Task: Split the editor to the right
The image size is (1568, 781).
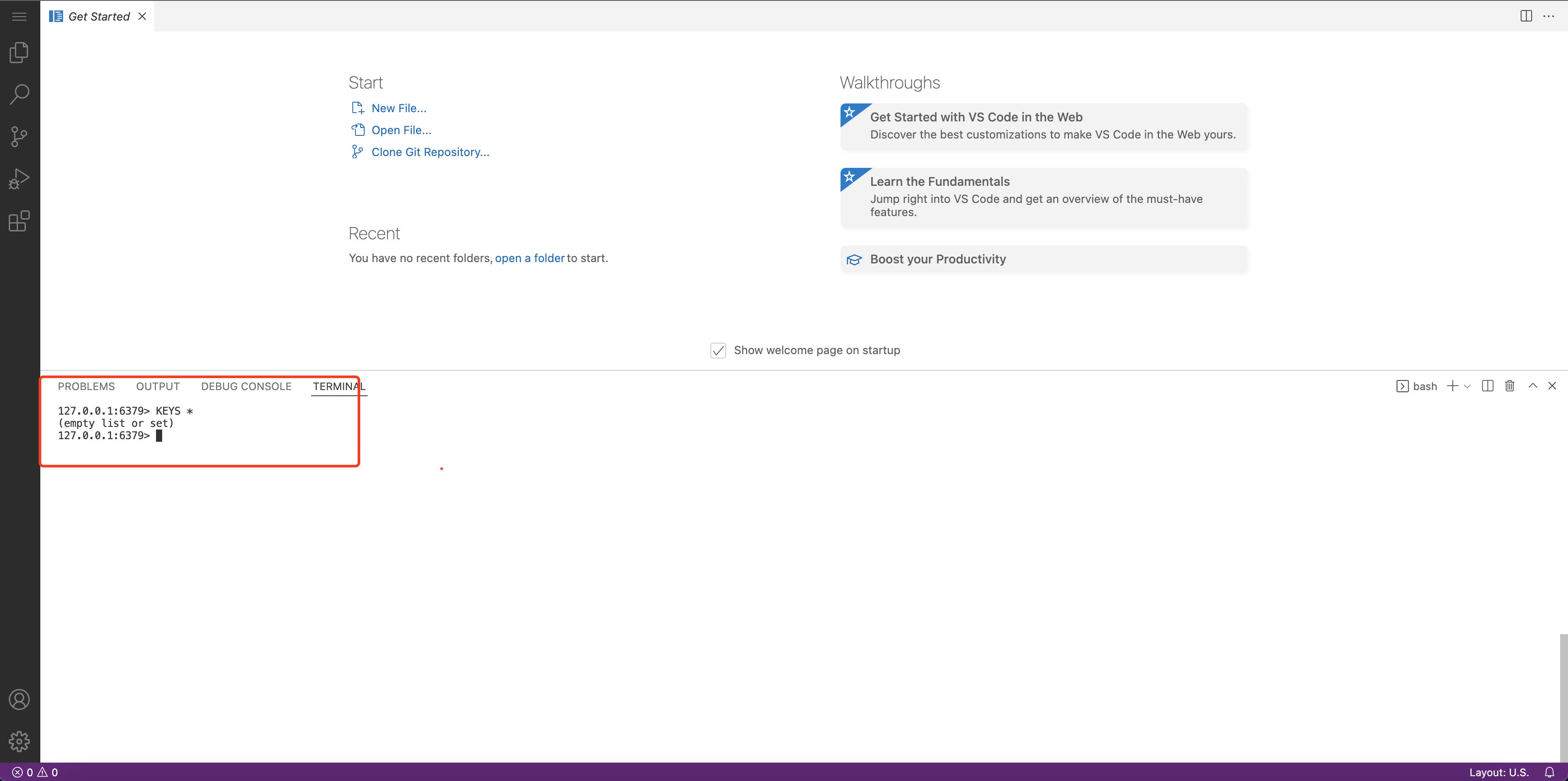Action: pyautogui.click(x=1526, y=17)
